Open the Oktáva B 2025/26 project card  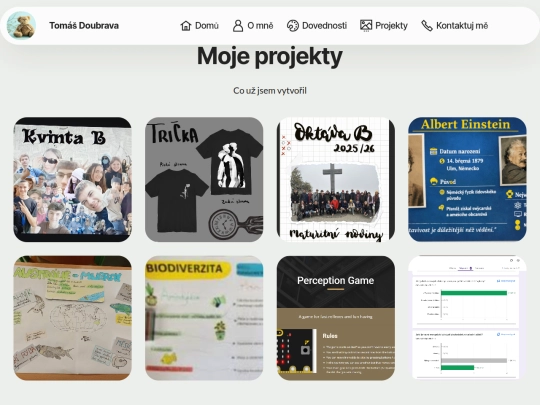pos(336,179)
